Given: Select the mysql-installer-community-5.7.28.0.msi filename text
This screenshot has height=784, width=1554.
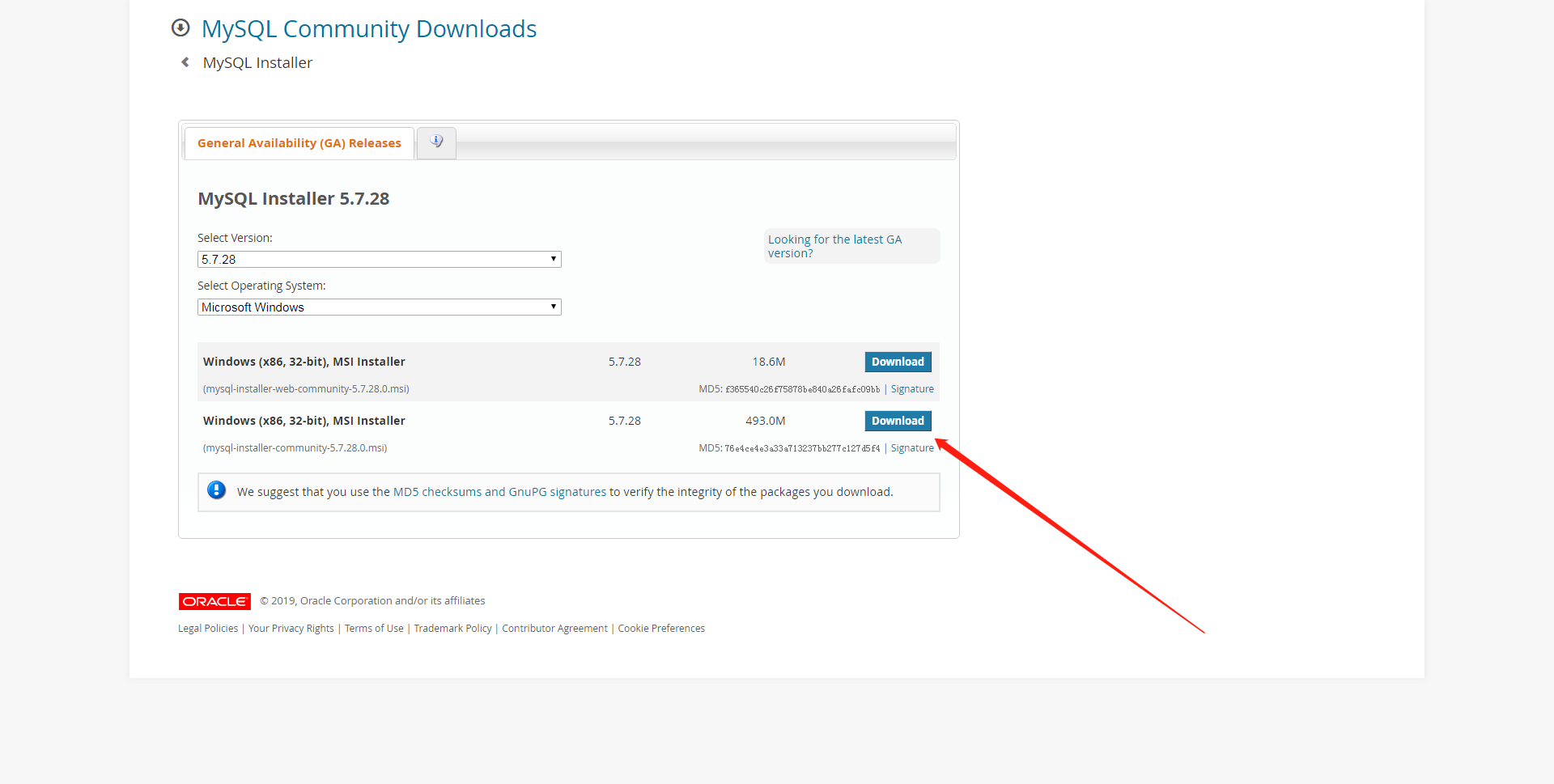Looking at the screenshot, I should point(295,448).
